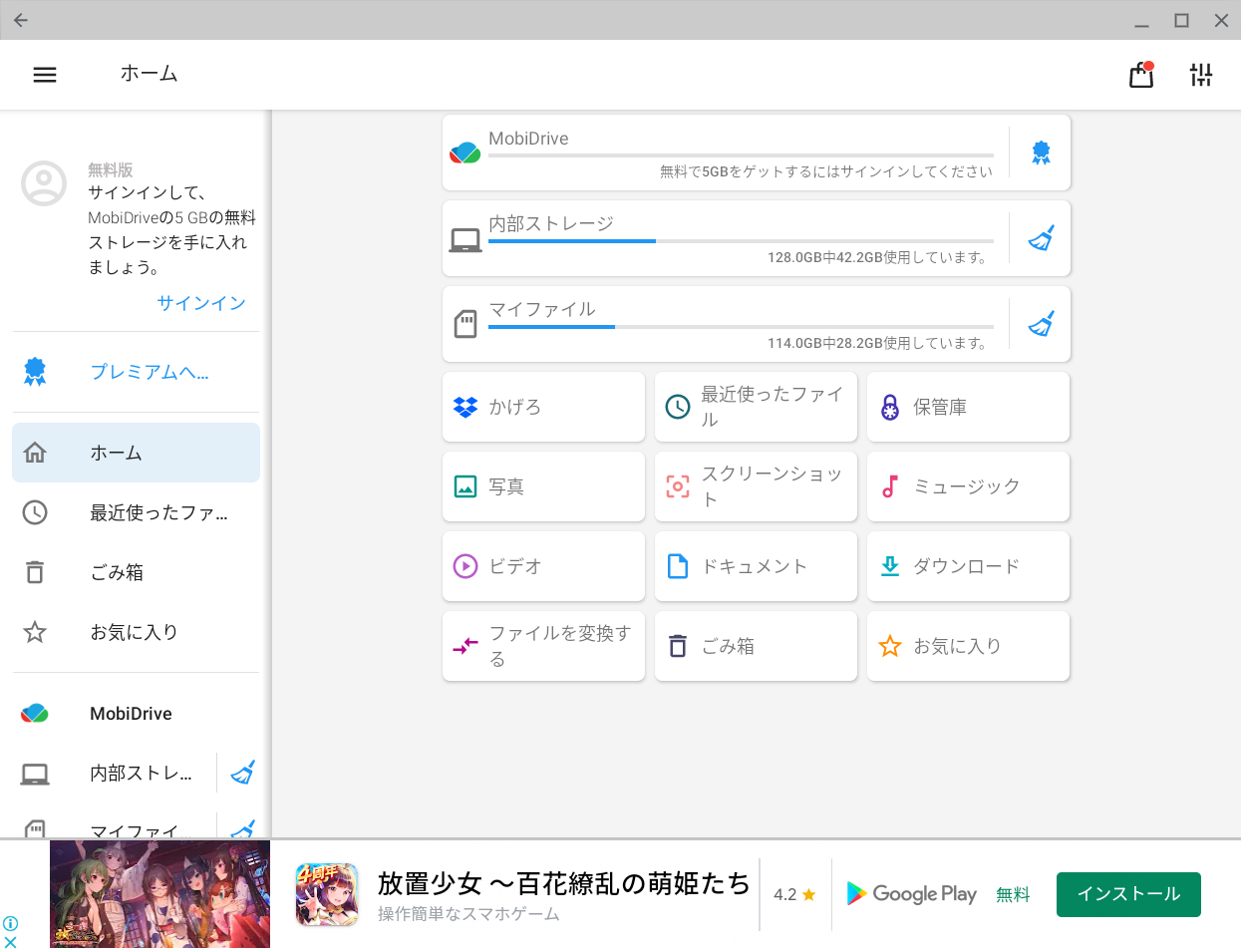Click the サインイン link in sidebar
The image size is (1241, 952).
(x=200, y=303)
